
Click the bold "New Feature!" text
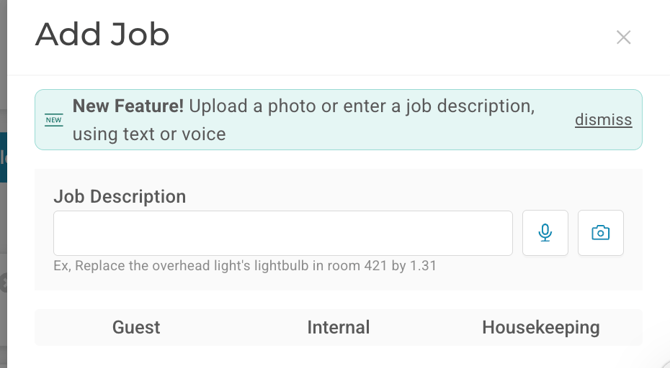tap(128, 106)
